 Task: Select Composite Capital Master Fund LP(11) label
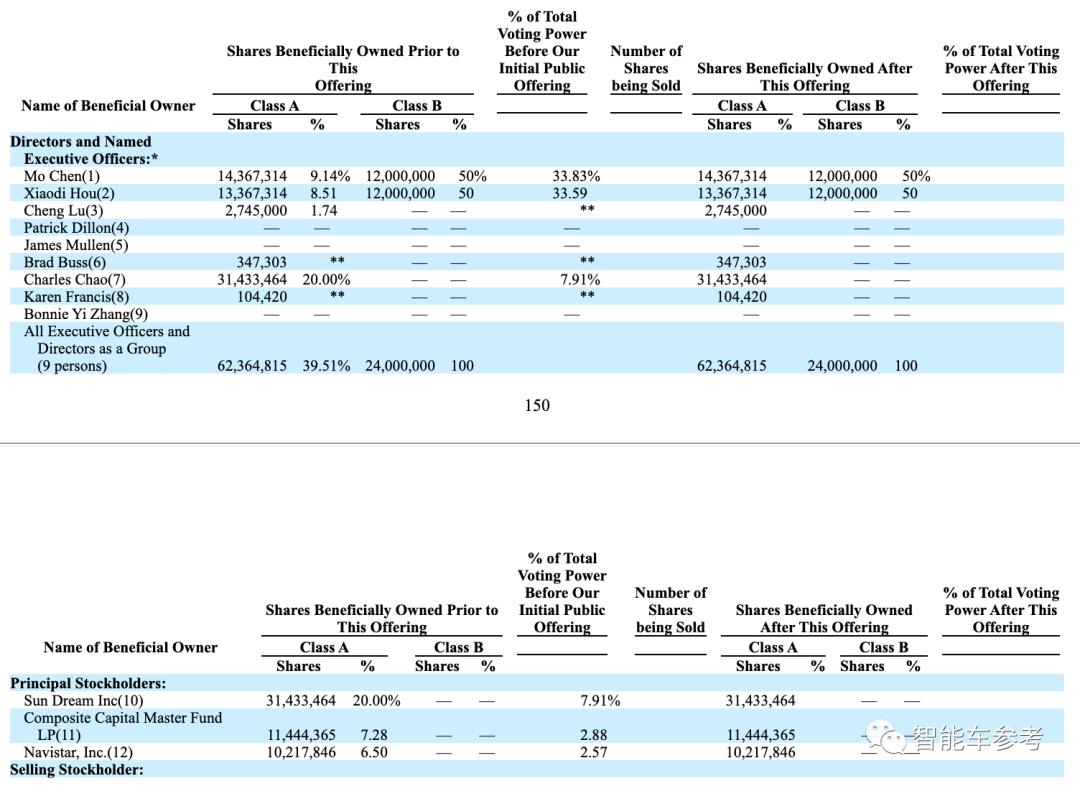[123, 727]
